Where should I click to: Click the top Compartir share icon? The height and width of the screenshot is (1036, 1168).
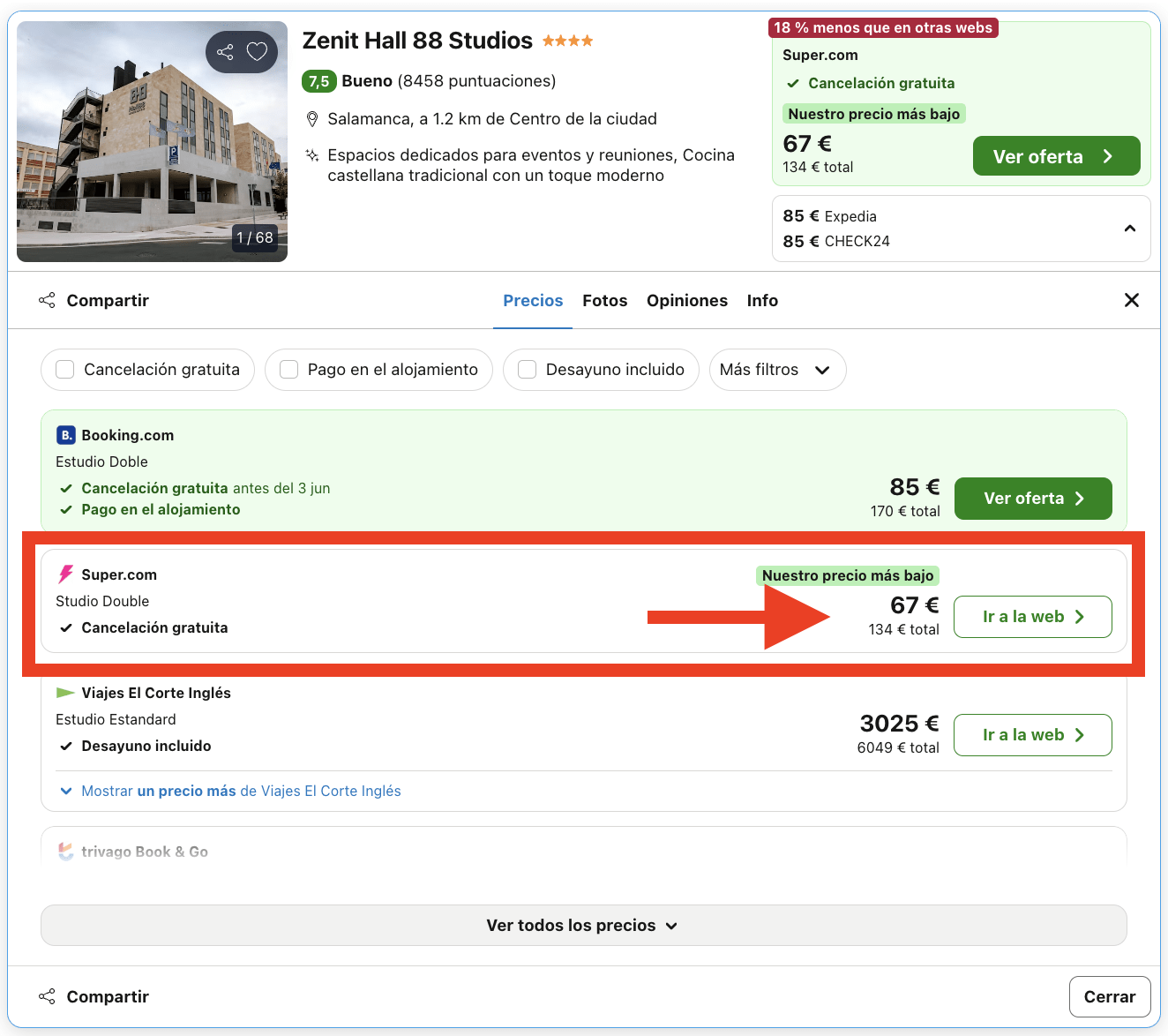(47, 300)
